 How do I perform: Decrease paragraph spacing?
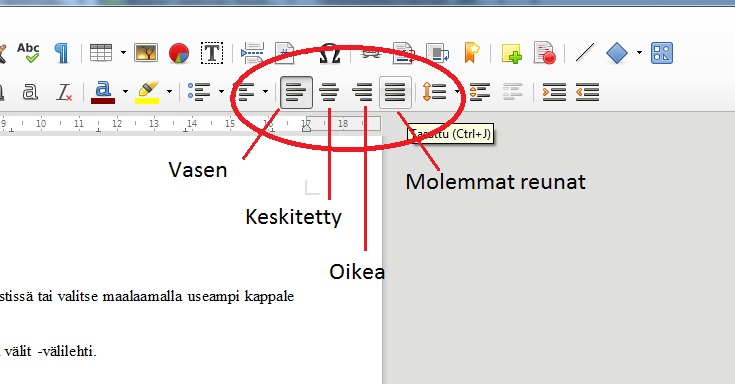click(513, 92)
